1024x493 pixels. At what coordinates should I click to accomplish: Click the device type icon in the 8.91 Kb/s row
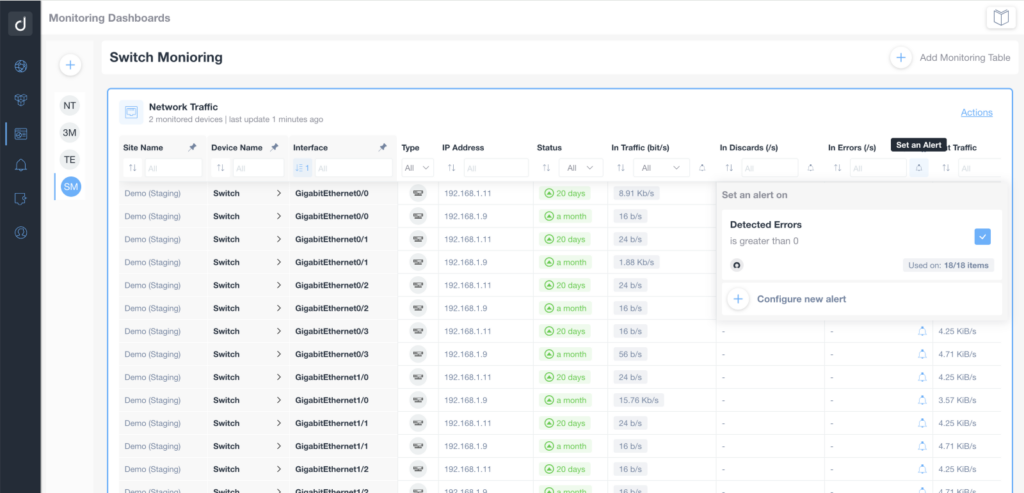418,193
